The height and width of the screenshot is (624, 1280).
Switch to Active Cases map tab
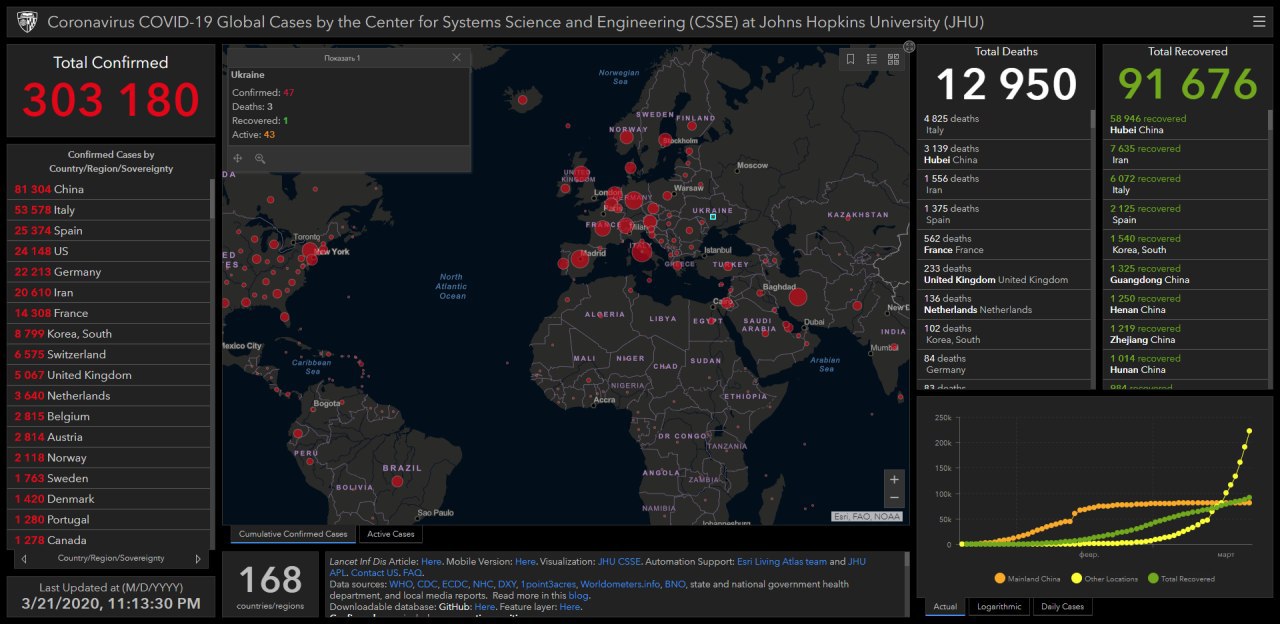pos(391,534)
